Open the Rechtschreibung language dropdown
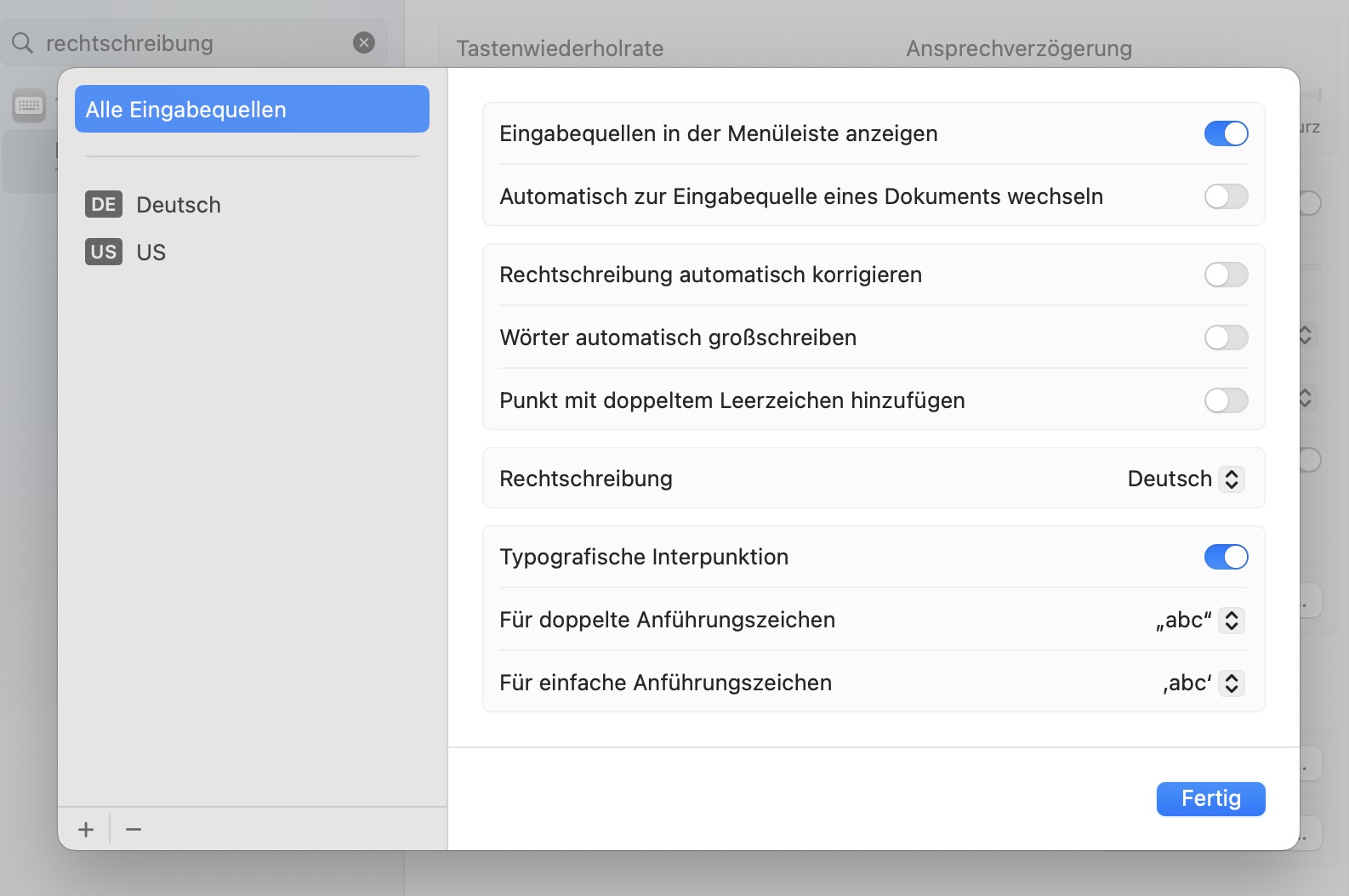 point(1231,479)
